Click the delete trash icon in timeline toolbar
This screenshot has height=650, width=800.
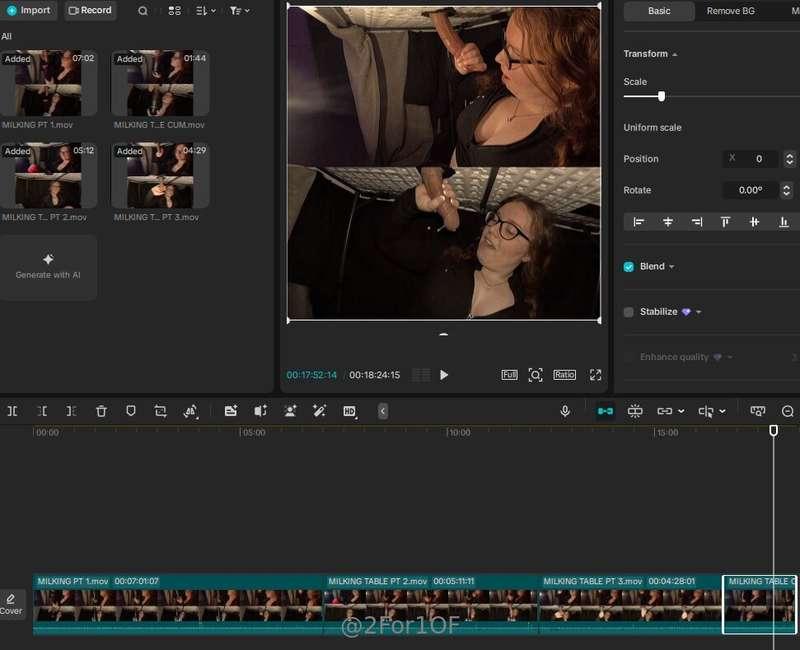[x=101, y=411]
